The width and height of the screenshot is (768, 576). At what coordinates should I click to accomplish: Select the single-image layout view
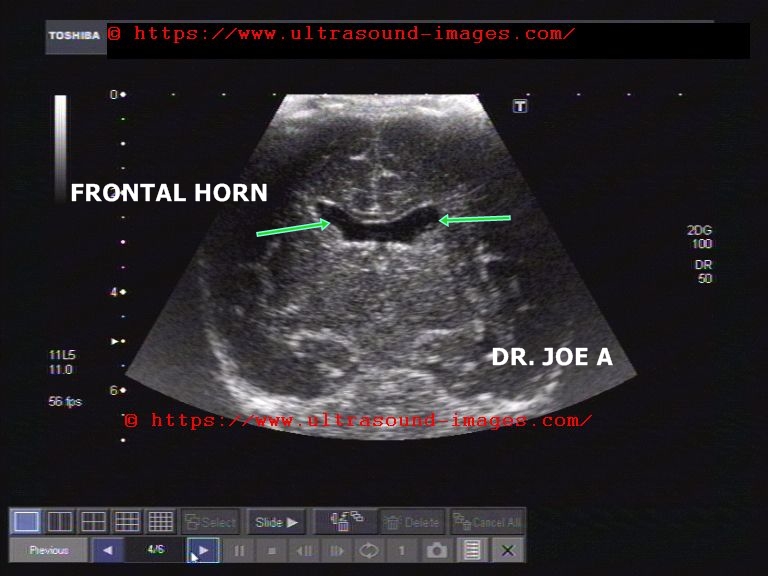click(x=27, y=522)
